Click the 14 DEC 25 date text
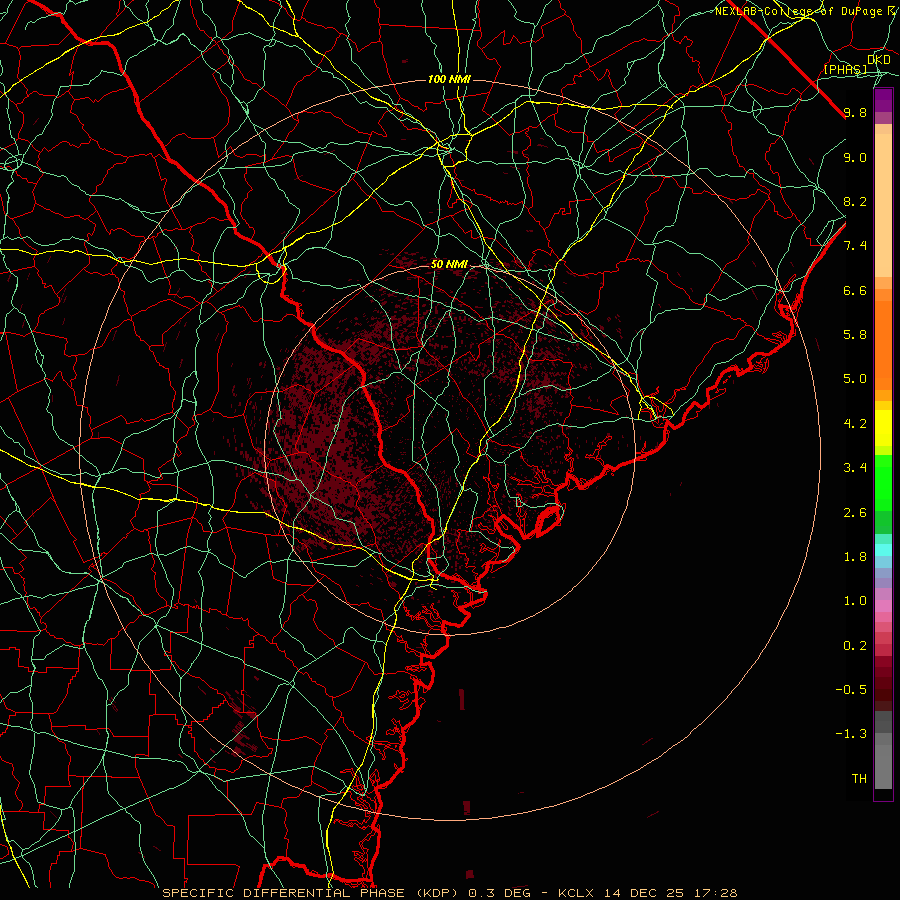 tap(645, 893)
